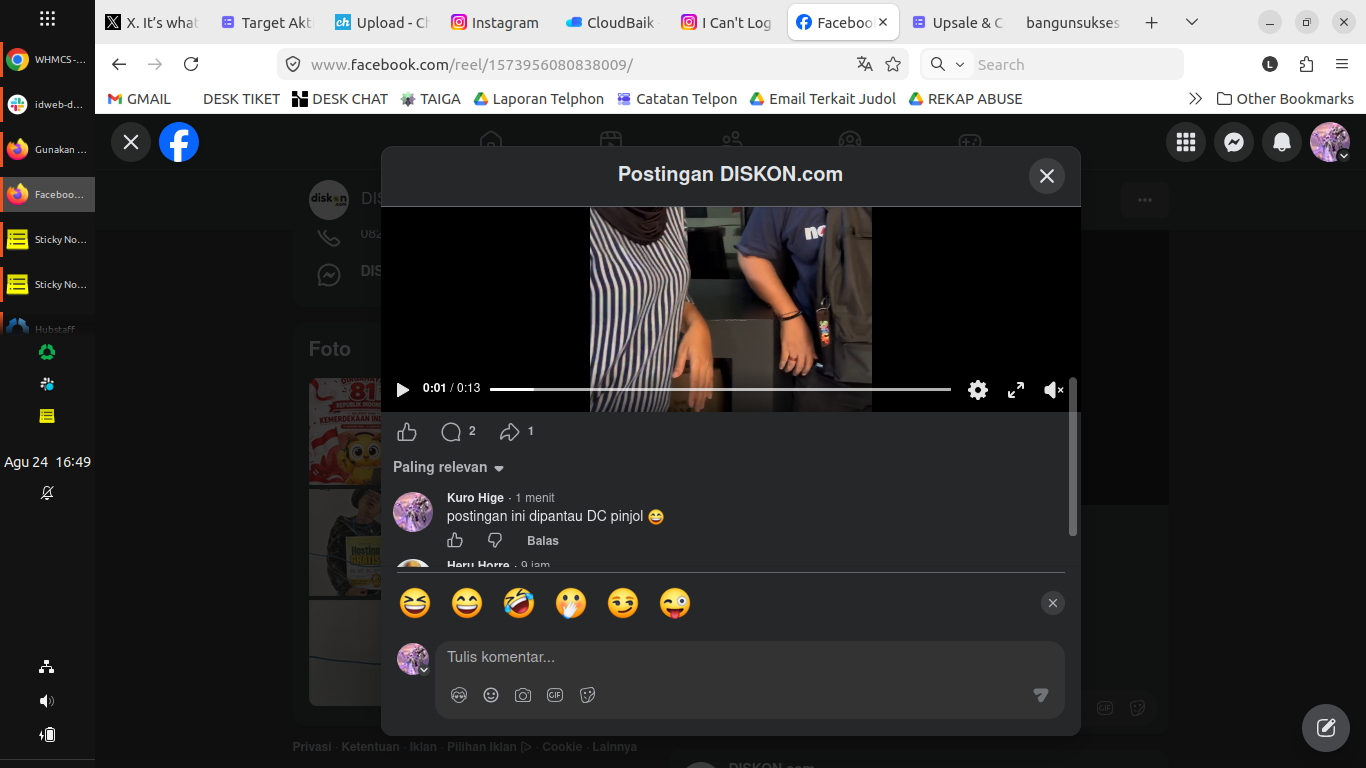Click the share arrow icon under the video

pyautogui.click(x=510, y=432)
